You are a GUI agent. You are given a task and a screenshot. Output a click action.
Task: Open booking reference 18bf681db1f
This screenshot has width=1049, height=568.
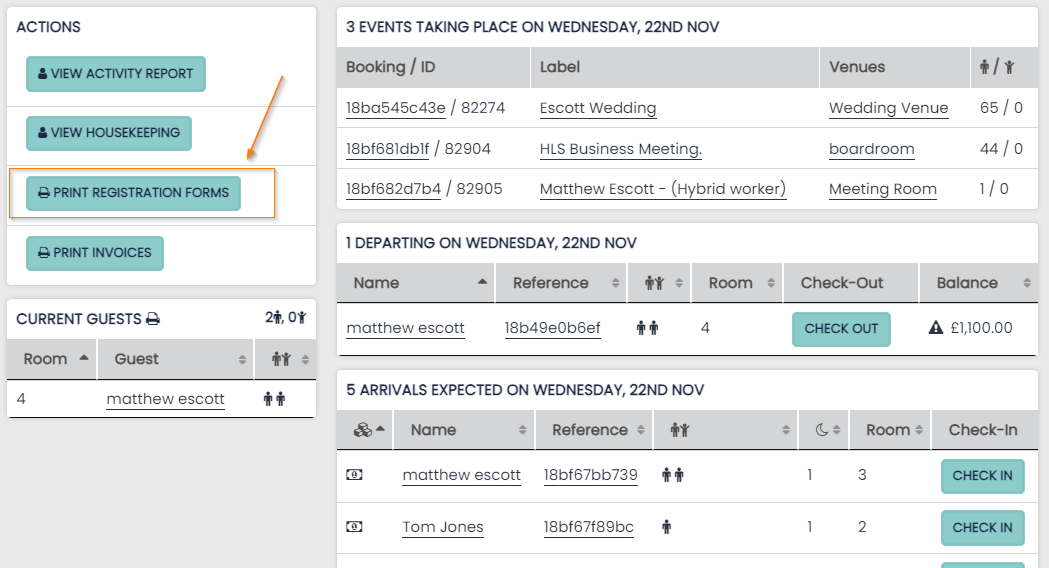(x=387, y=149)
